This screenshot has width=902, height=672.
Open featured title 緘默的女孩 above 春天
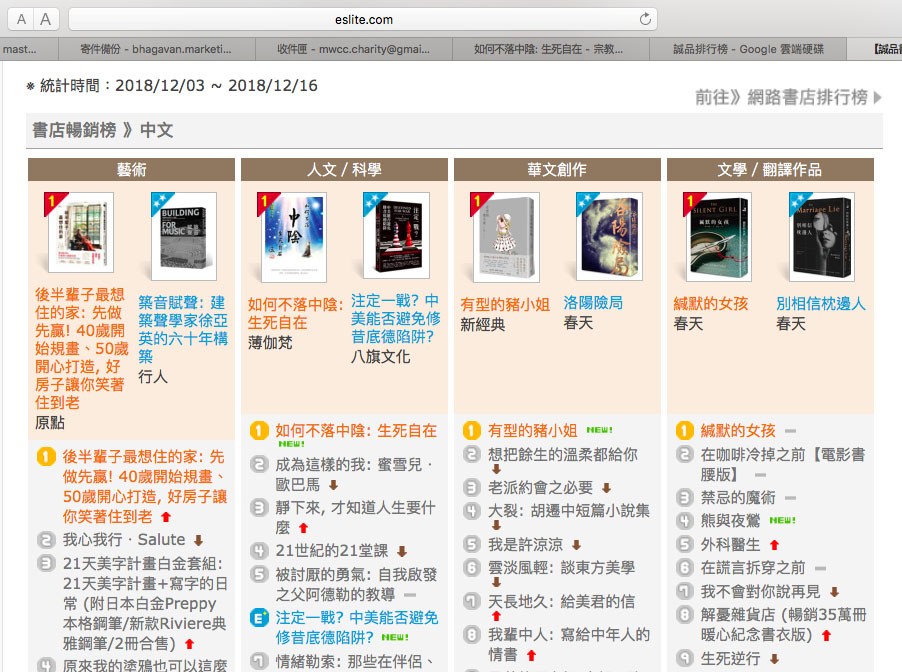[710, 303]
